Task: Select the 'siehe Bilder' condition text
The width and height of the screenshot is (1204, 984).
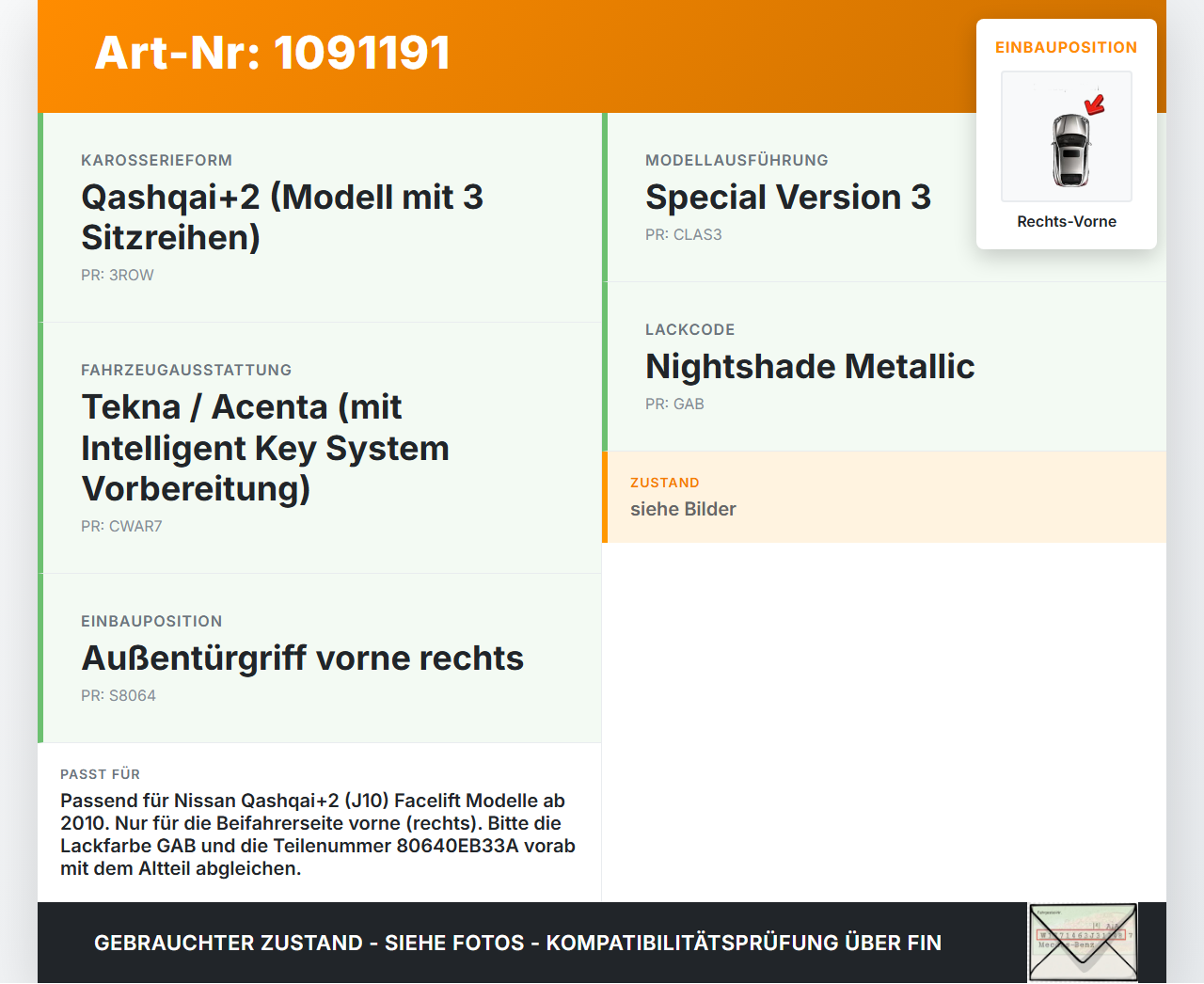Action: point(683,509)
